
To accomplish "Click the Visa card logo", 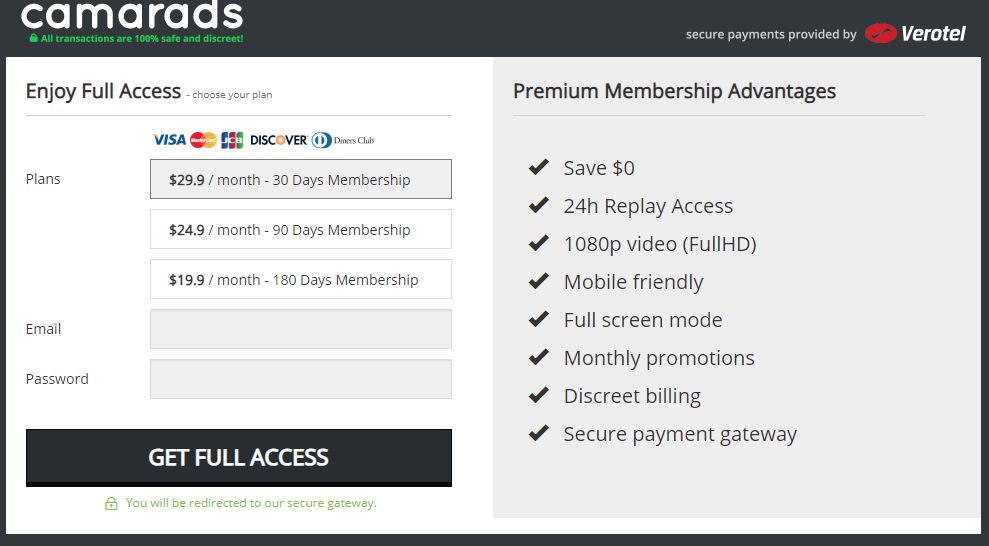I will tap(169, 140).
